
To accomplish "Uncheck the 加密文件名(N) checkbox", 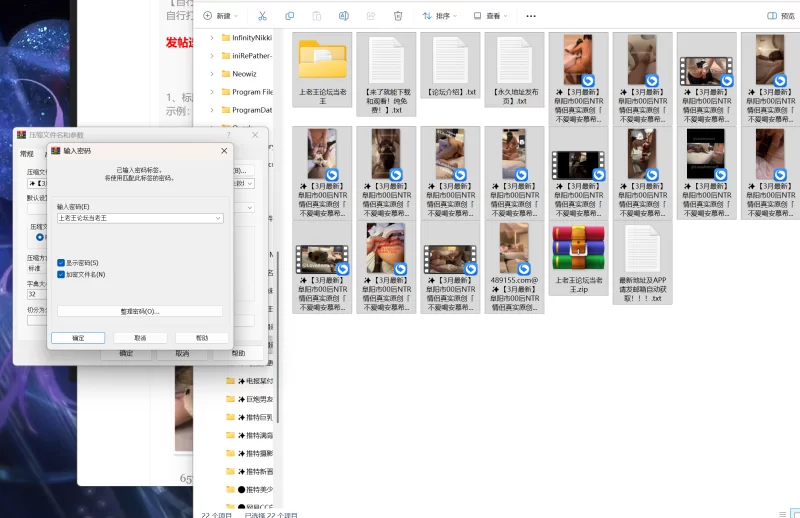I will tap(61, 274).
